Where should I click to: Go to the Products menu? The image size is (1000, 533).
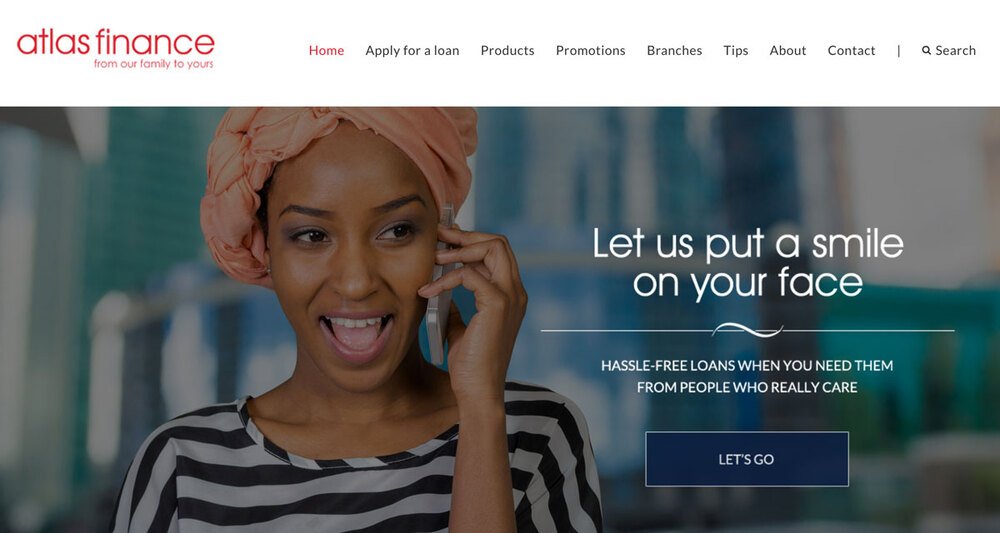(x=508, y=50)
